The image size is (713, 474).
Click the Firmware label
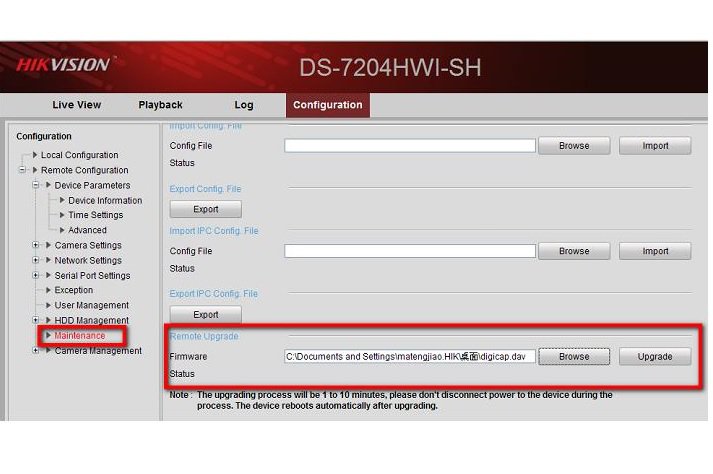188,356
